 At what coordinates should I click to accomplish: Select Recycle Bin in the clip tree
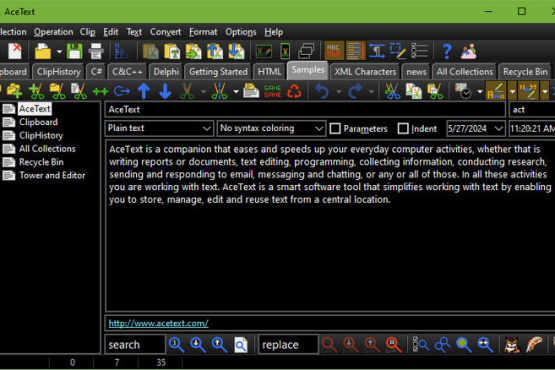pyautogui.click(x=41, y=162)
